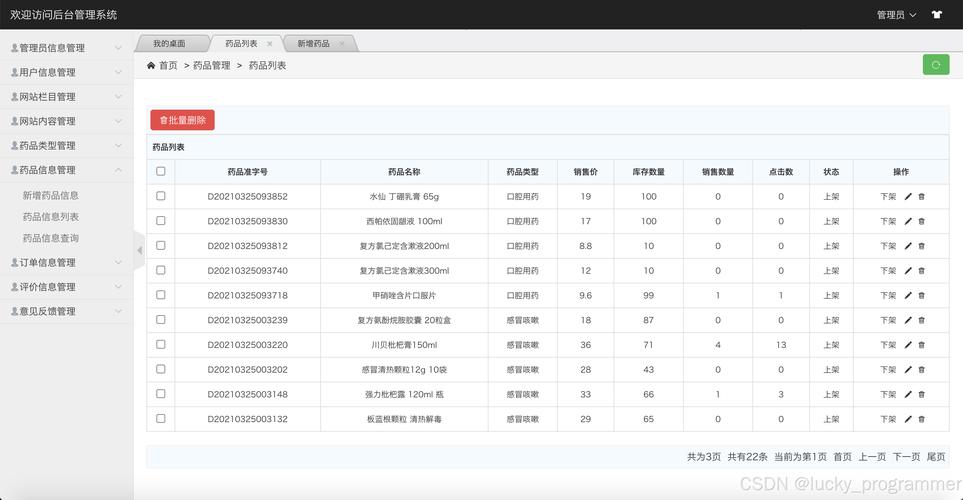Switch to the 新增药品 tab
This screenshot has height=500, width=963.
coord(313,44)
